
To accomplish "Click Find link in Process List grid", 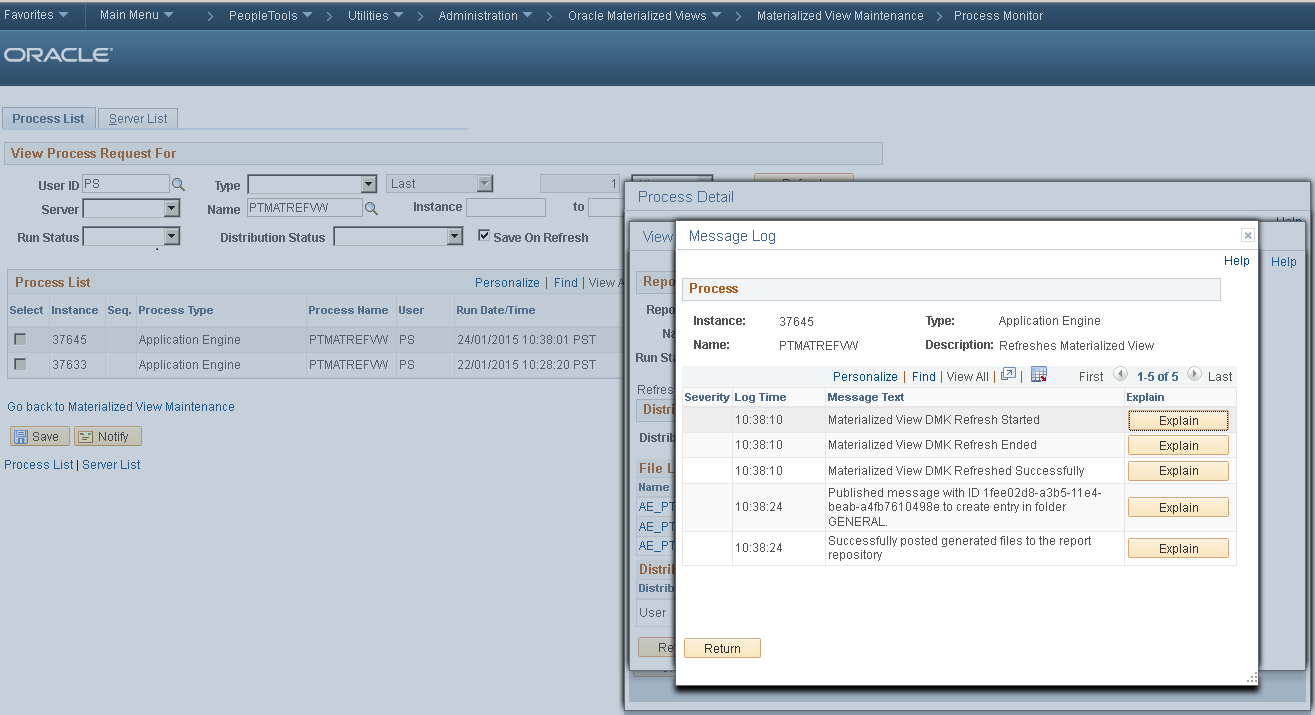I will (566, 283).
